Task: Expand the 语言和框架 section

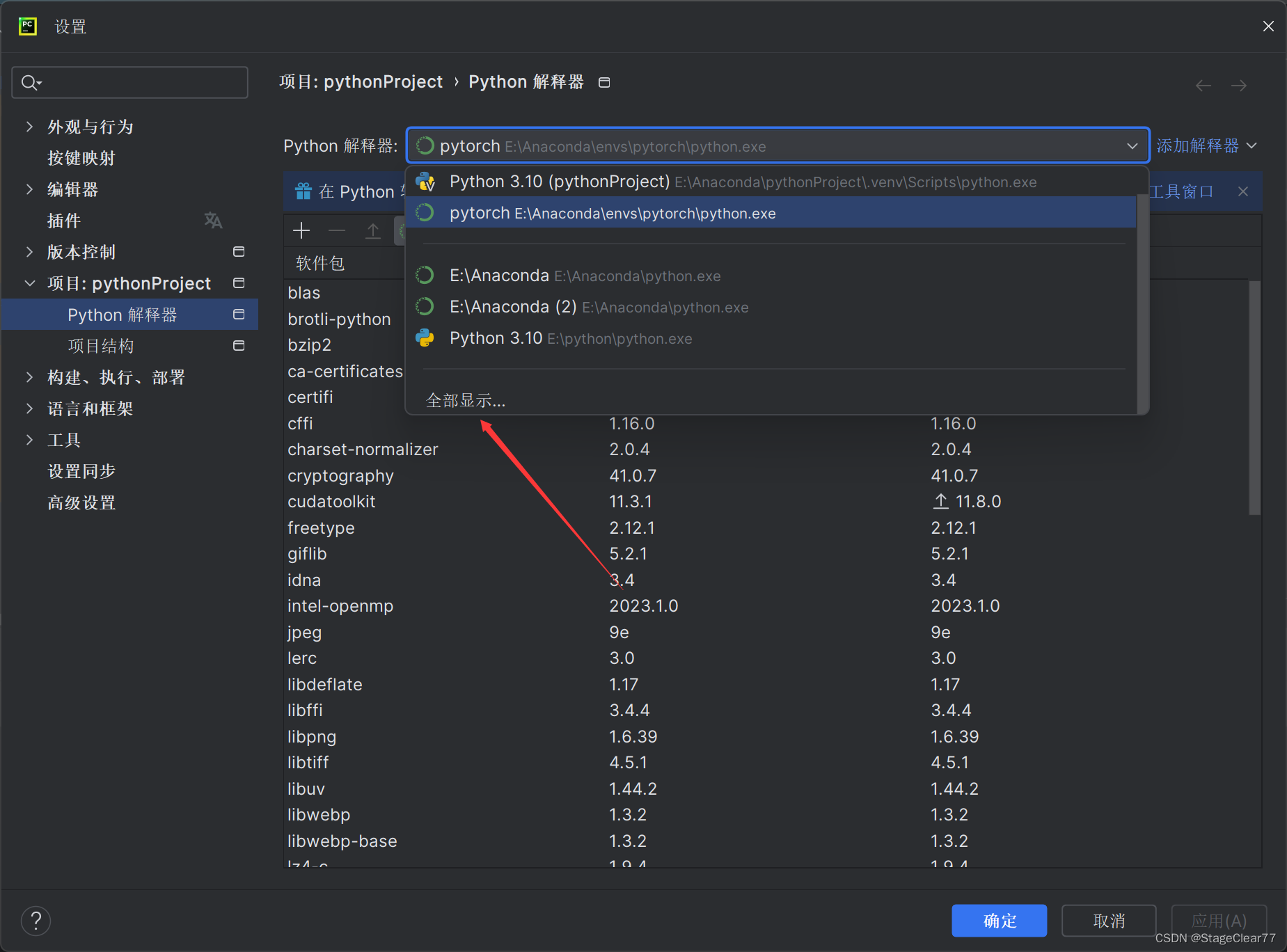Action: click(29, 408)
